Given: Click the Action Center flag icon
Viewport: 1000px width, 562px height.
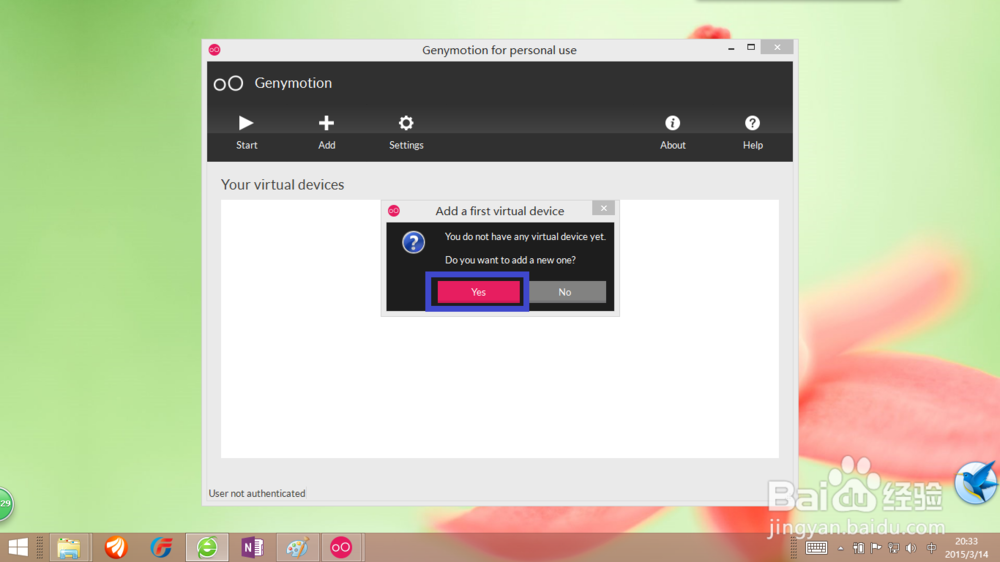Looking at the screenshot, I should tap(876, 548).
